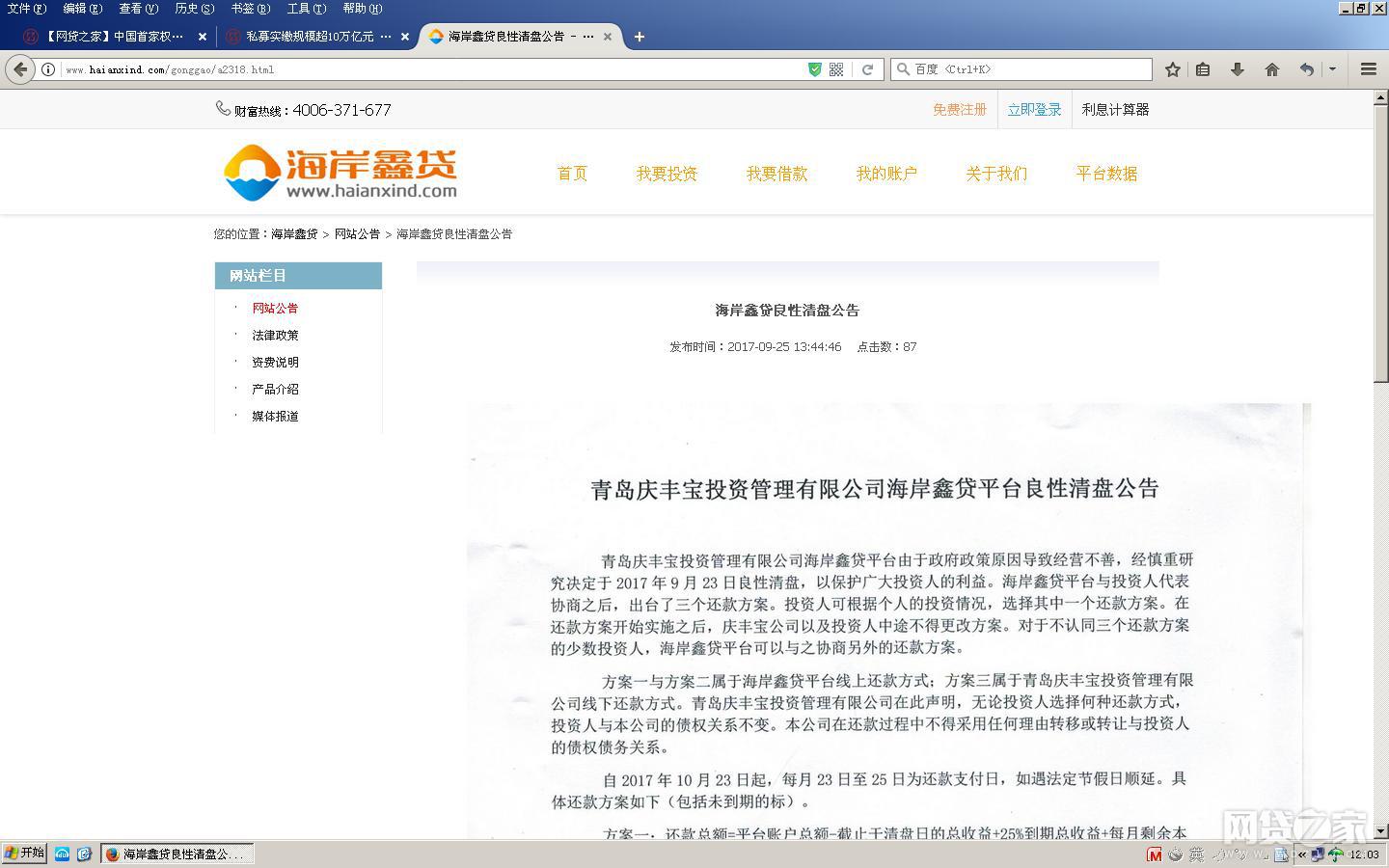This screenshot has height=868, width=1389.
Task: Activate the Firefox taskbar window button
Action: tap(177, 854)
